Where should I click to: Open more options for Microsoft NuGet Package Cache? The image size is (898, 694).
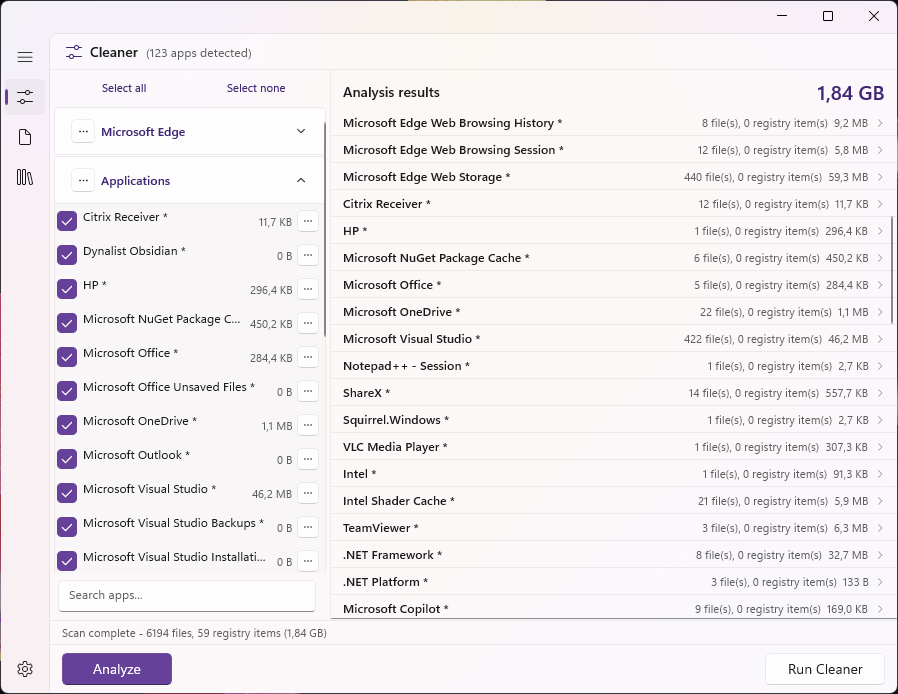(x=308, y=323)
